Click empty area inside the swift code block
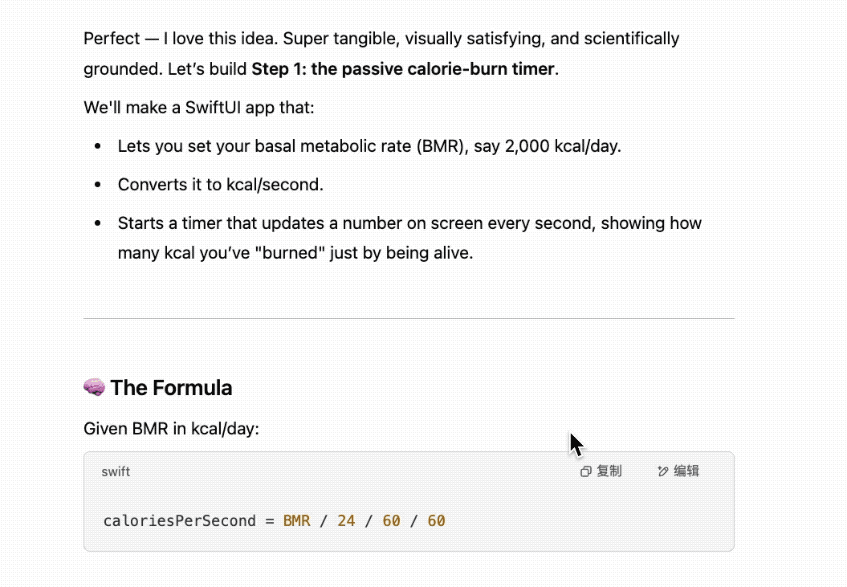The image size is (847, 587). click(583, 521)
